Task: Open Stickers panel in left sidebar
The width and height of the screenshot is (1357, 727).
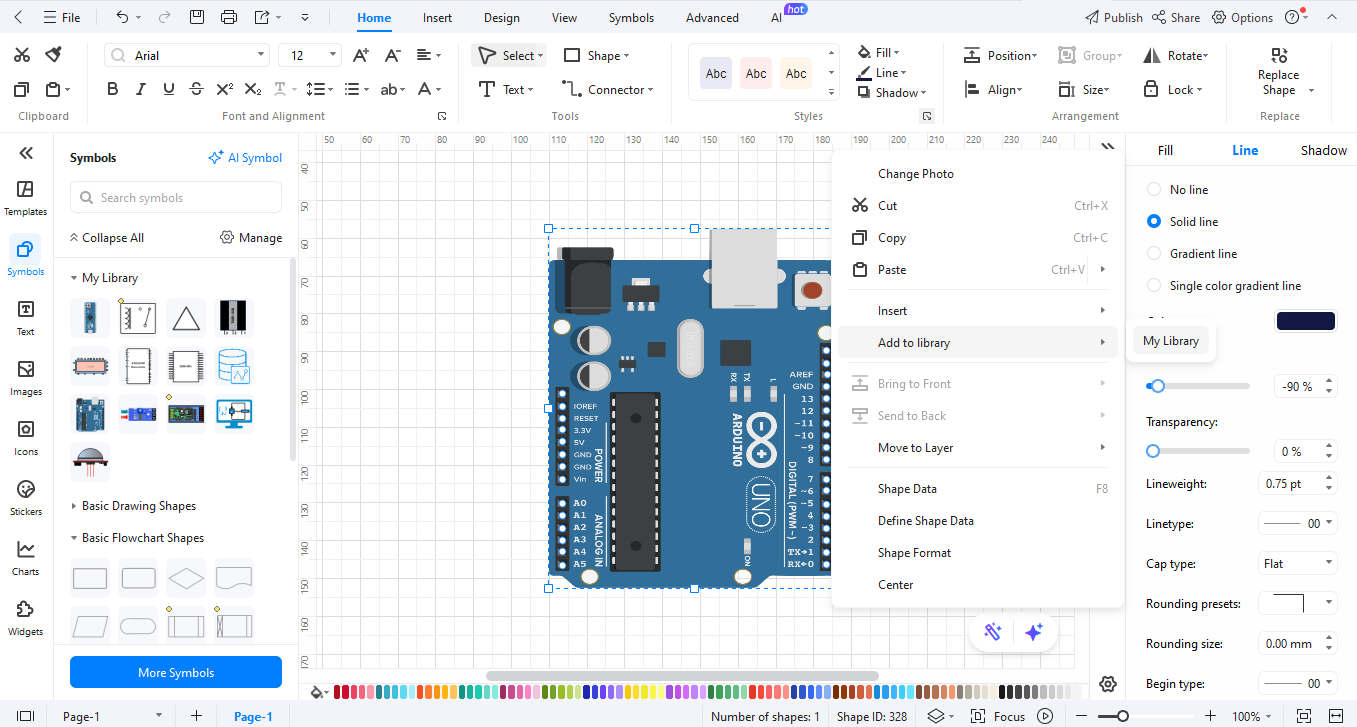Action: pos(26,498)
